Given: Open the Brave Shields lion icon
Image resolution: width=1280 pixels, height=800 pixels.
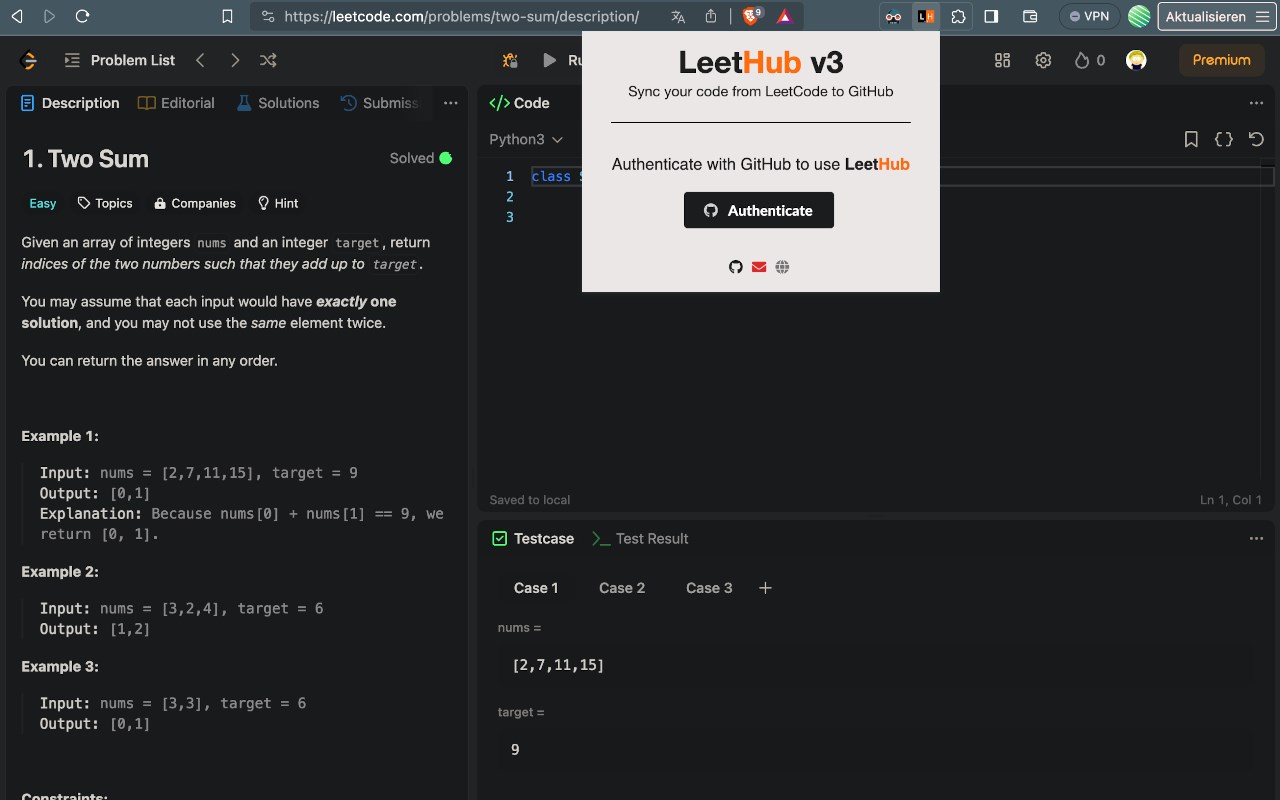Looking at the screenshot, I should coord(752,16).
